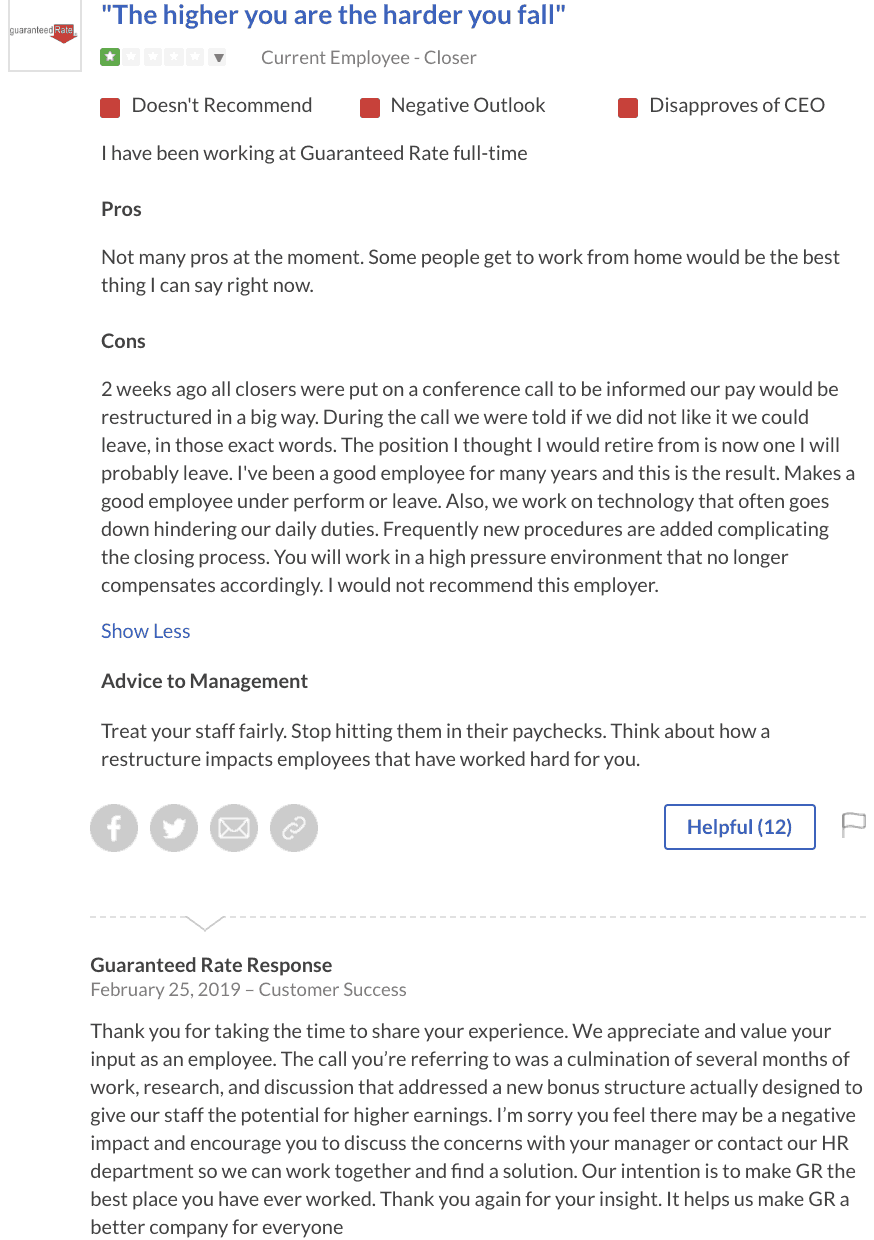
Task: Select the first green star rating icon
Action: (109, 57)
